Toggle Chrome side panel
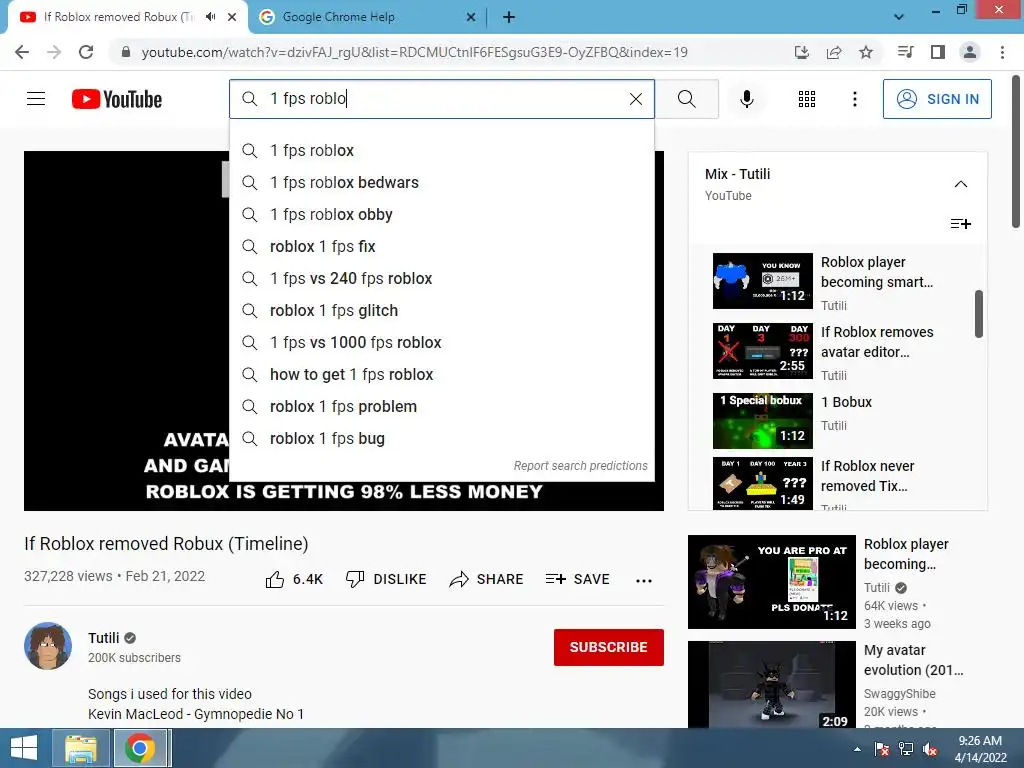This screenshot has height=768, width=1024. pyautogui.click(x=938, y=52)
